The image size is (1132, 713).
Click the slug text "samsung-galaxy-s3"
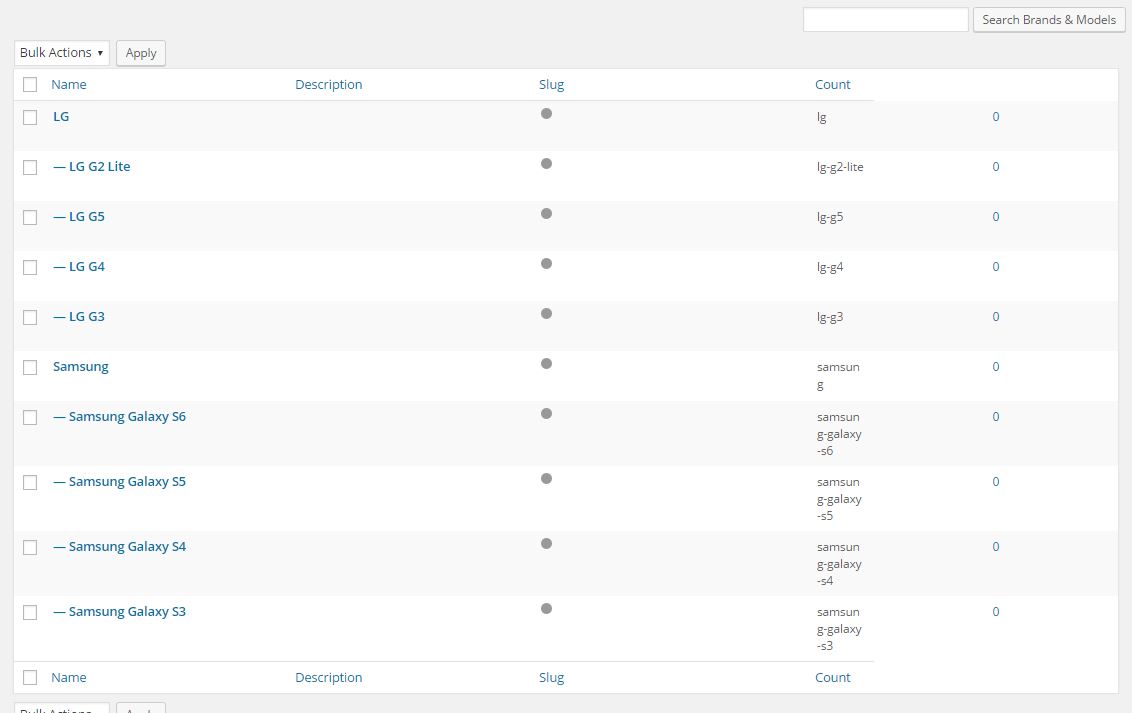(x=839, y=629)
